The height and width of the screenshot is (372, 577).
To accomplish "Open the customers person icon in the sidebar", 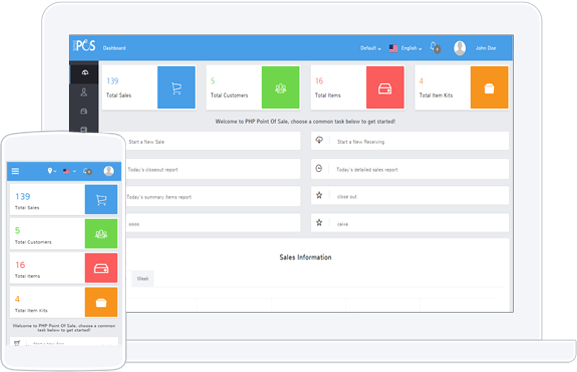I will pyautogui.click(x=84, y=92).
